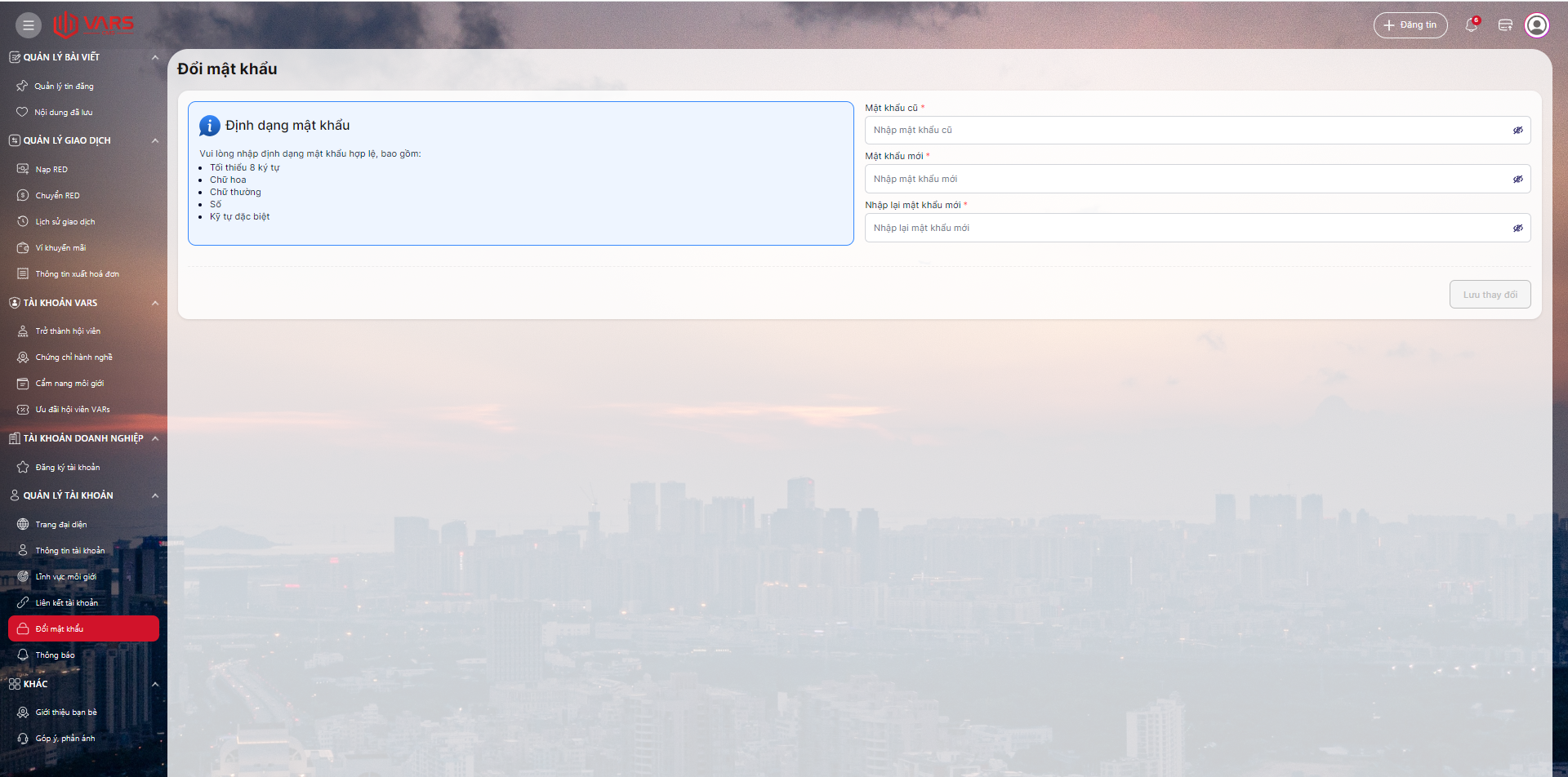
Task: Click the wallet icon in header
Action: [x=1505, y=25]
